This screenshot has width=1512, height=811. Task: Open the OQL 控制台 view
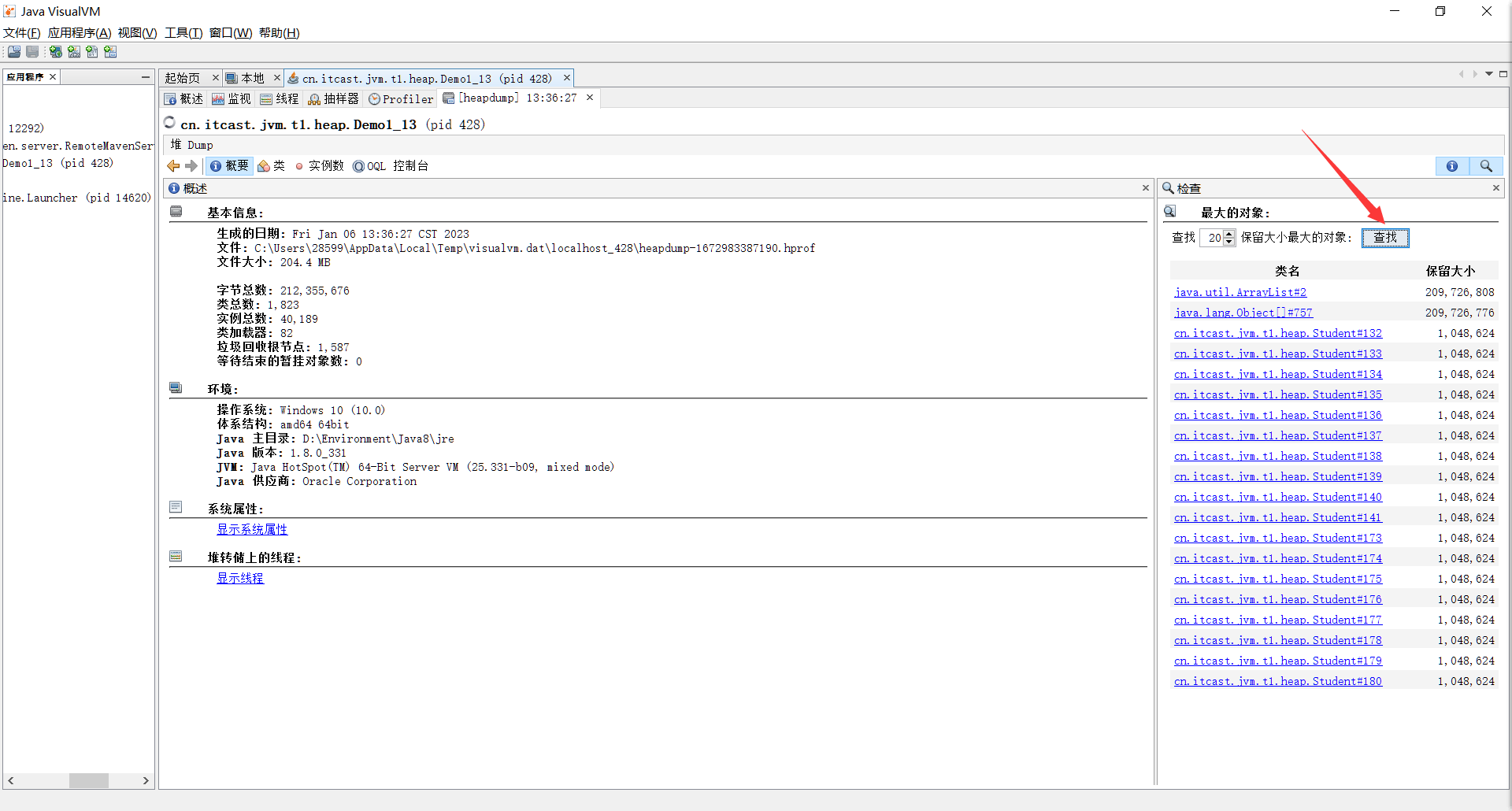tap(391, 166)
